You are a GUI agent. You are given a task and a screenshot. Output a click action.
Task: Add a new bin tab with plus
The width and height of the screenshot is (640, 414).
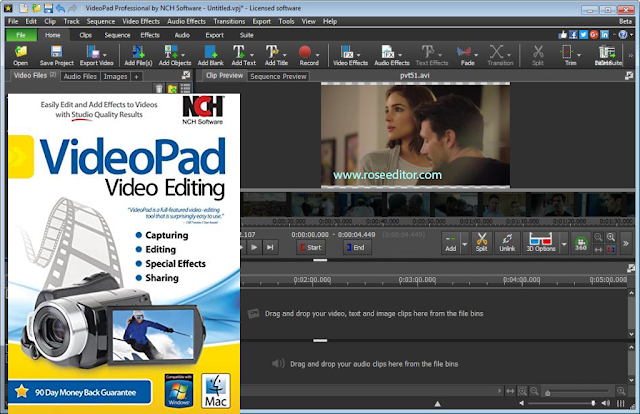pyautogui.click(x=136, y=76)
